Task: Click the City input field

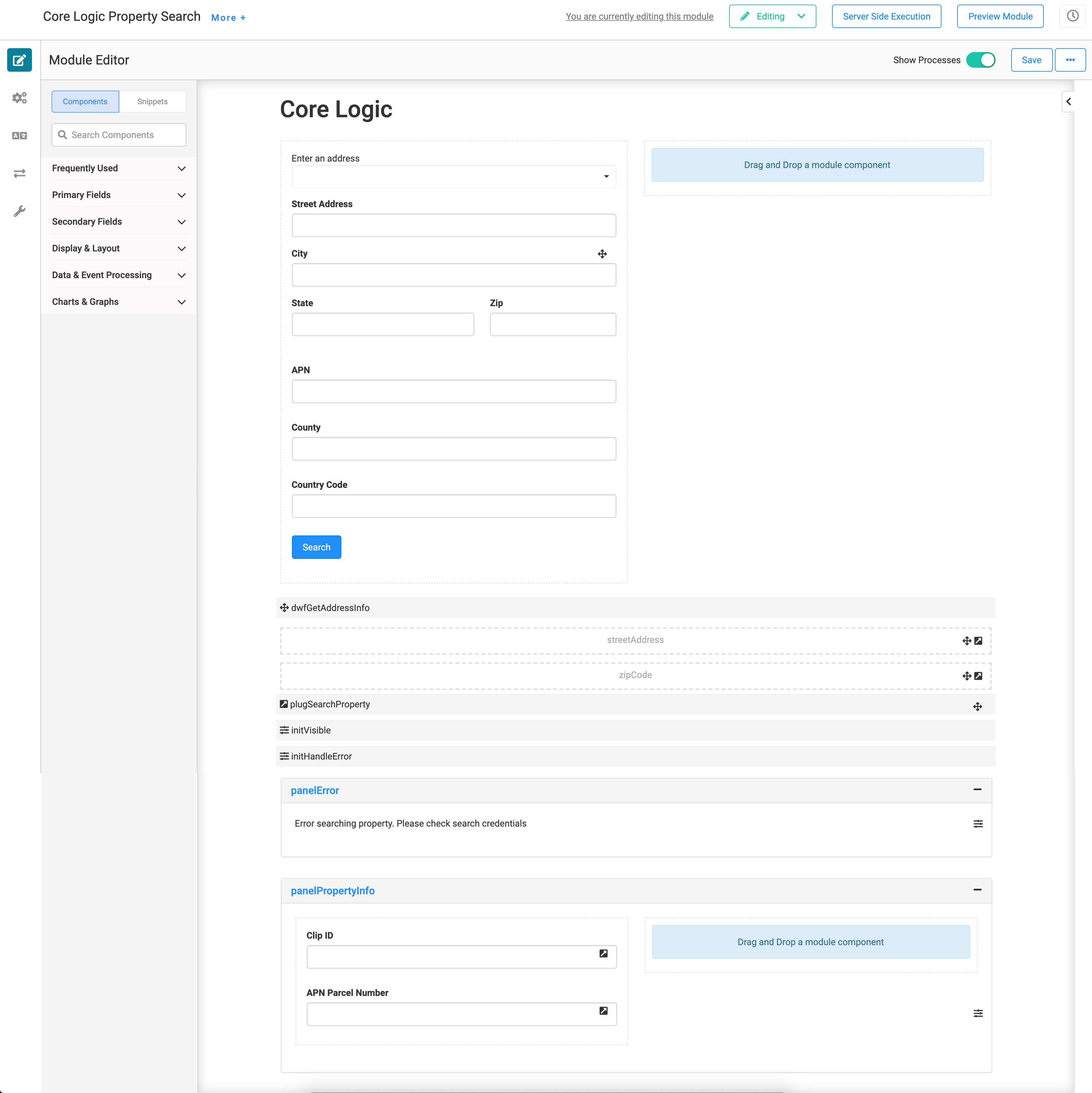Action: pos(454,275)
